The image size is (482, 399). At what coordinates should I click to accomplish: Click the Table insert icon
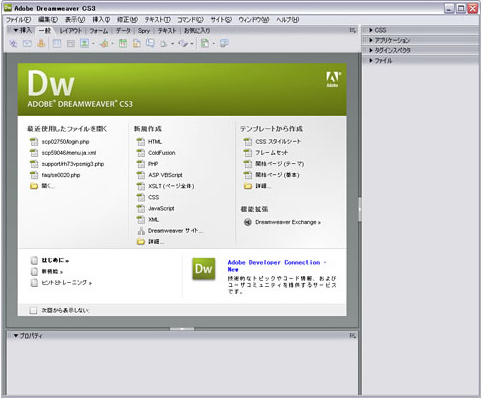57,43
